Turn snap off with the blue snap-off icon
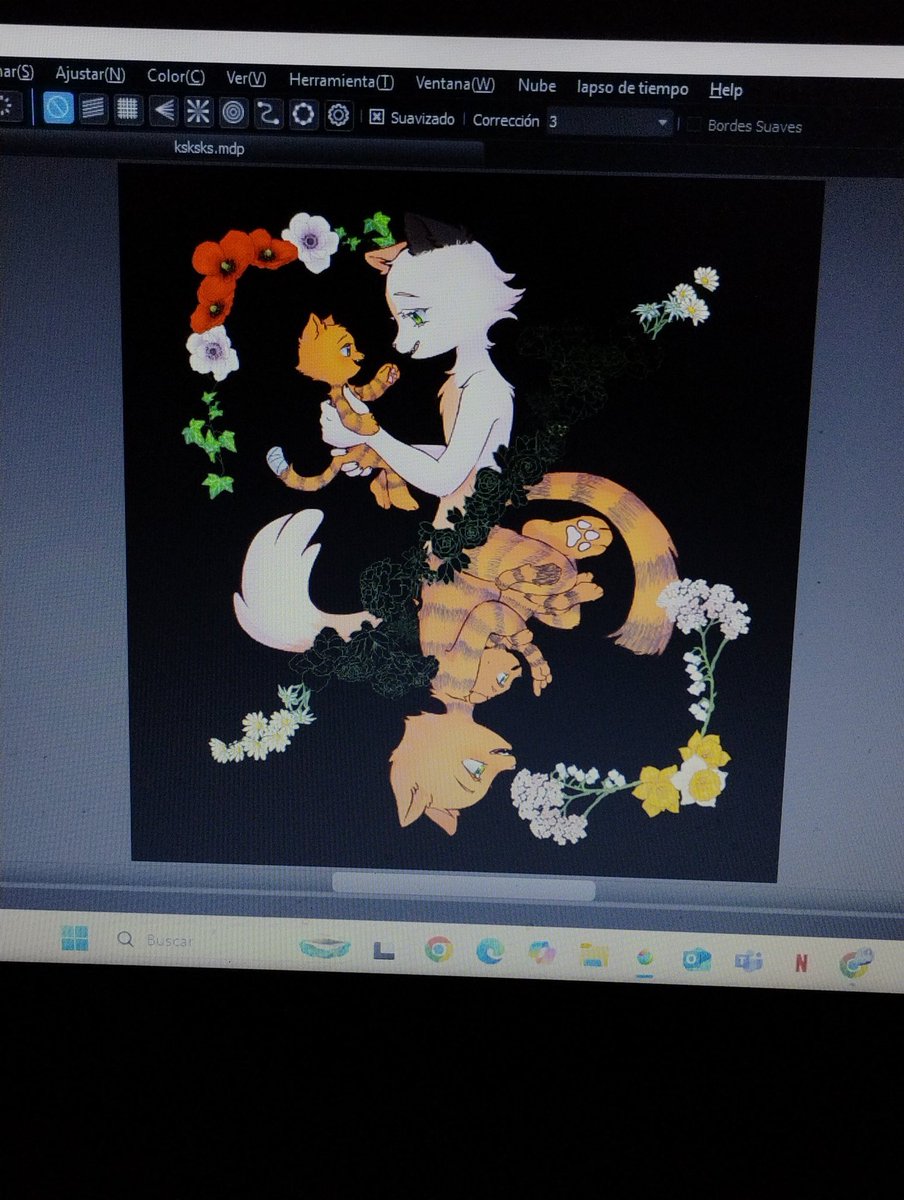The width and height of the screenshot is (904, 1200). [x=59, y=108]
